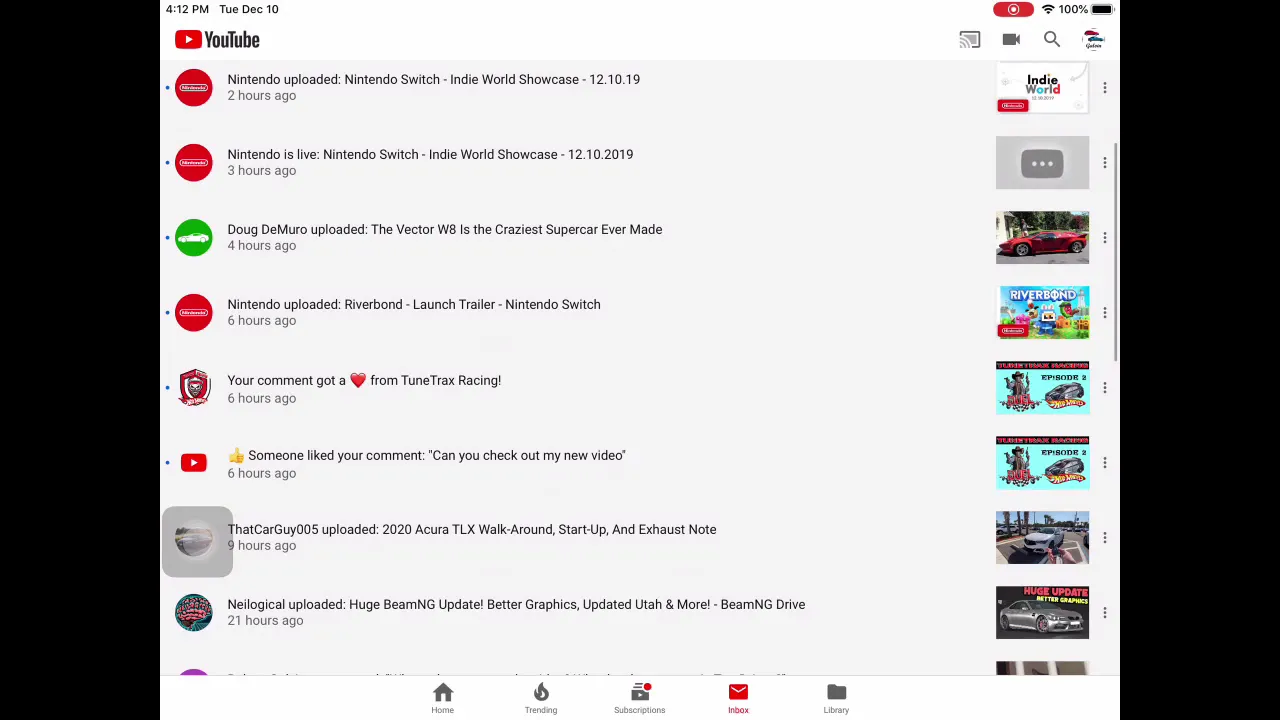1280x720 pixels.
Task: Open Nintendo is live Indie World Showcase notification
Action: (430, 155)
